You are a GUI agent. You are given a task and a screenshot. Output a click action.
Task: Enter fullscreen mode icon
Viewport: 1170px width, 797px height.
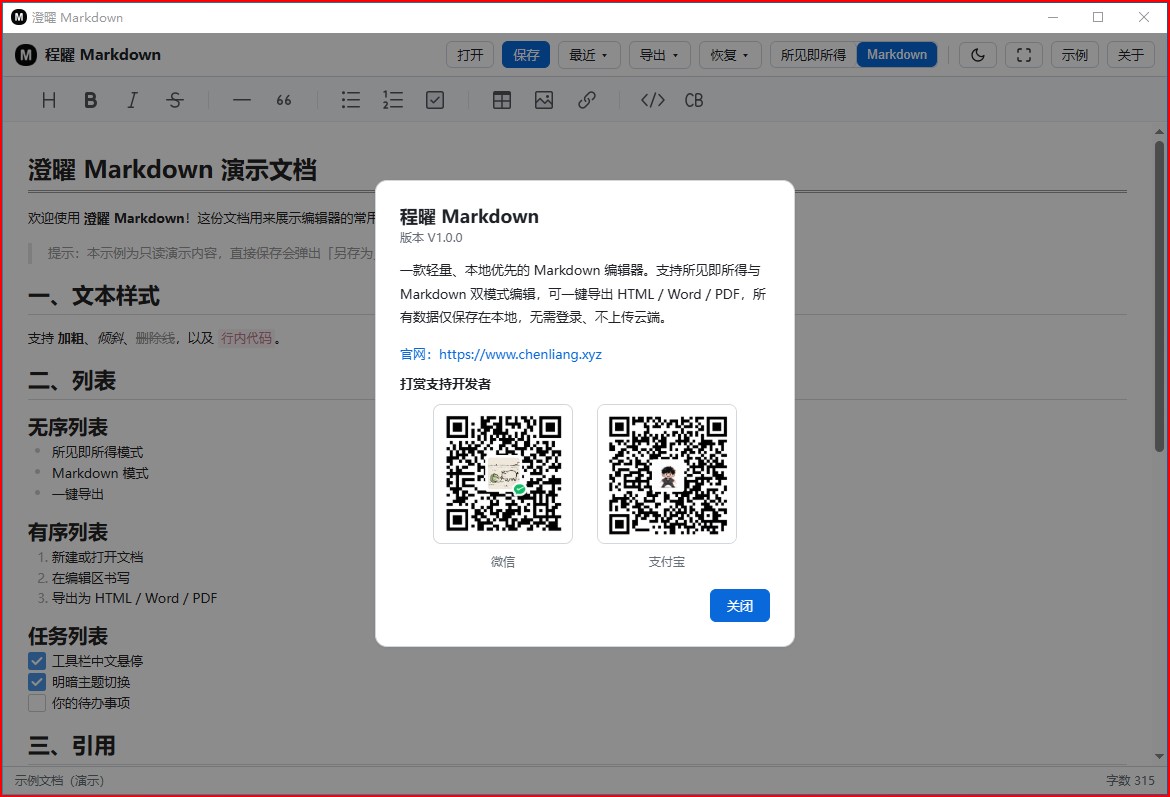tap(1024, 54)
